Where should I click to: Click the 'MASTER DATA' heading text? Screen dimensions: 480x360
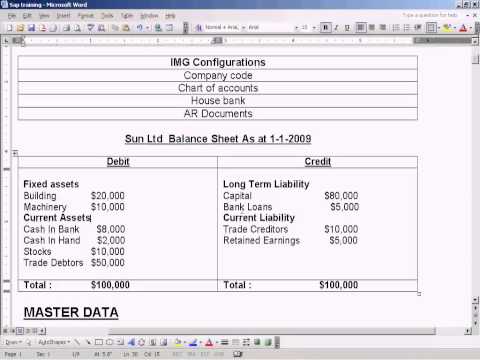(71, 313)
